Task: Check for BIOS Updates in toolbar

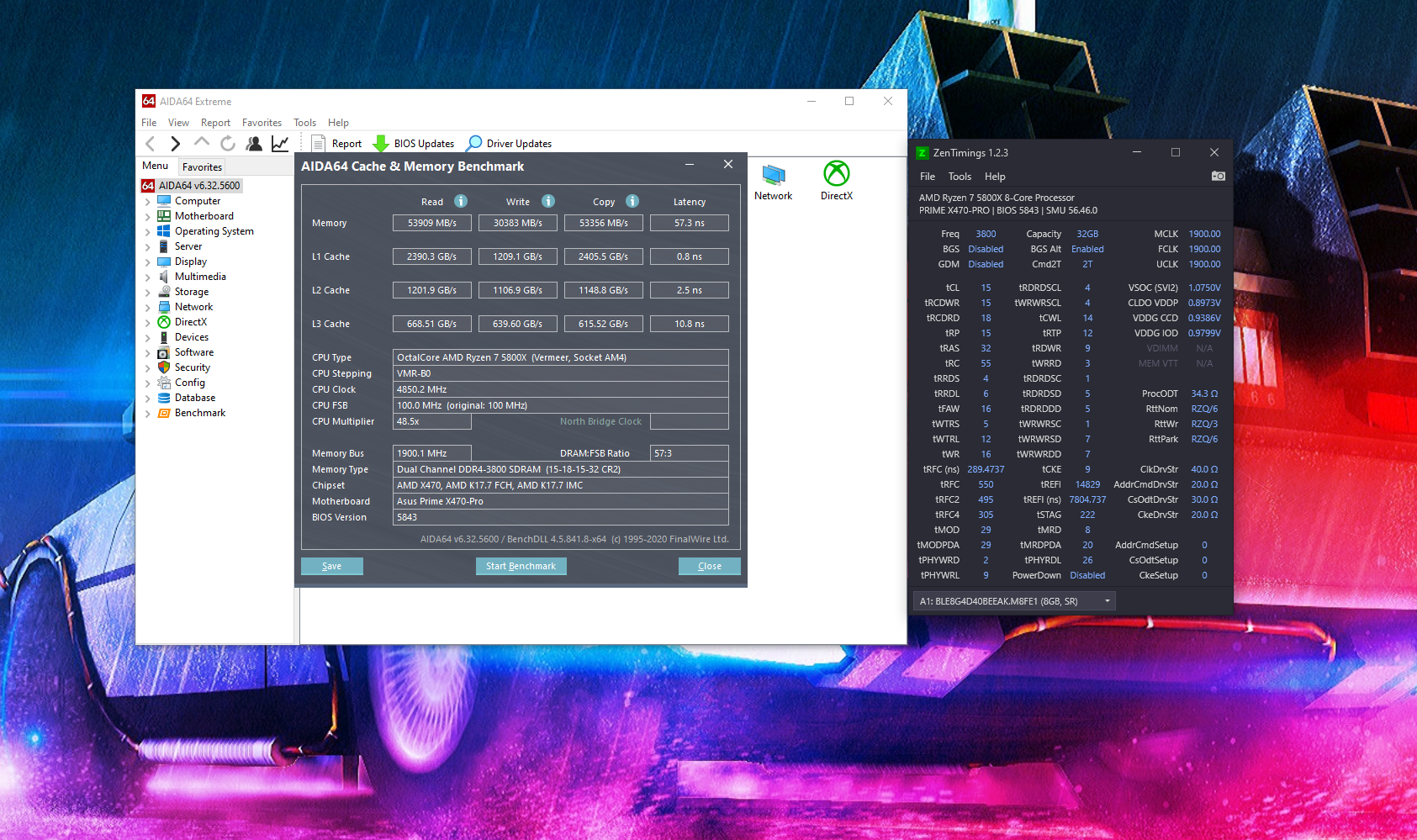Action: click(x=414, y=144)
